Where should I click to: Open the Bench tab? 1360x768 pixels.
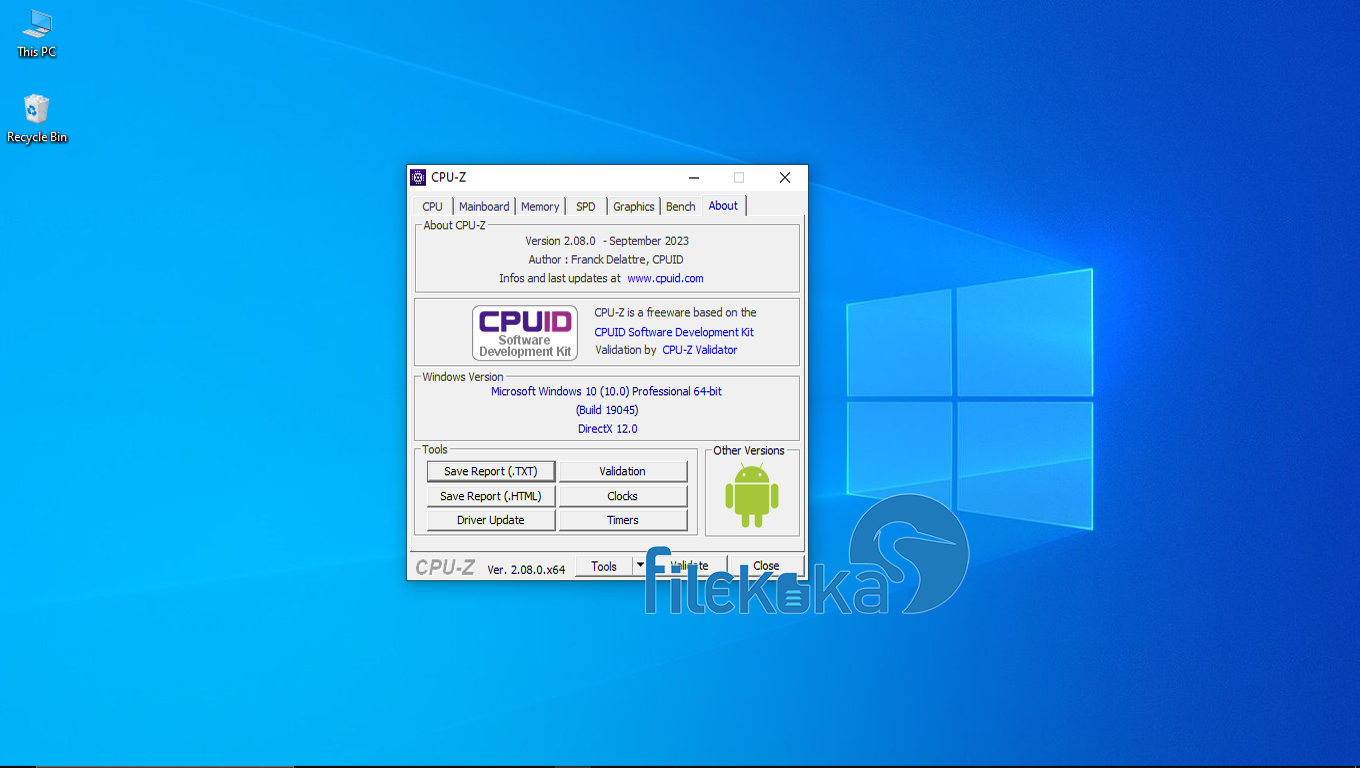click(x=681, y=206)
